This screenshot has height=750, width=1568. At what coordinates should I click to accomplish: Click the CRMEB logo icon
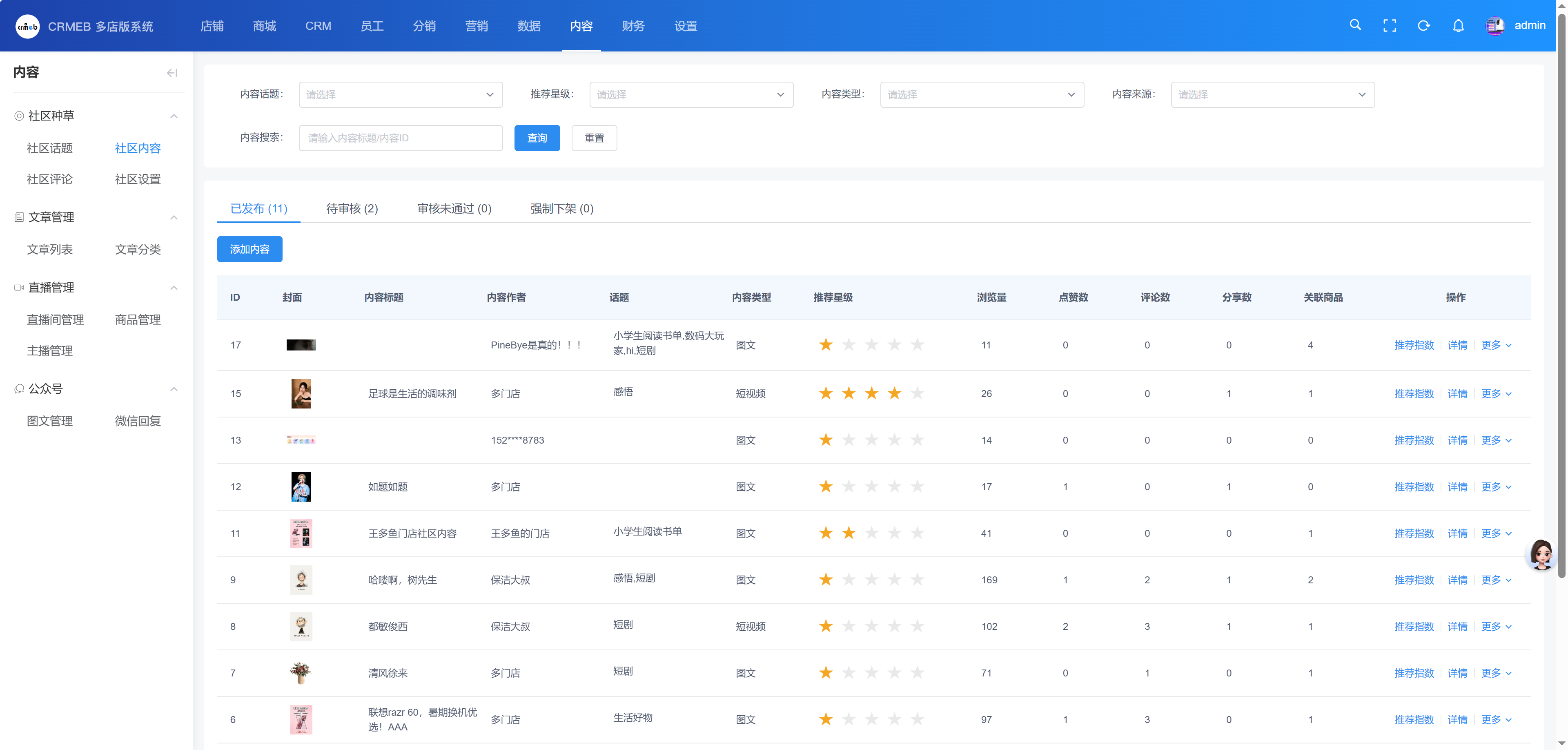27,26
